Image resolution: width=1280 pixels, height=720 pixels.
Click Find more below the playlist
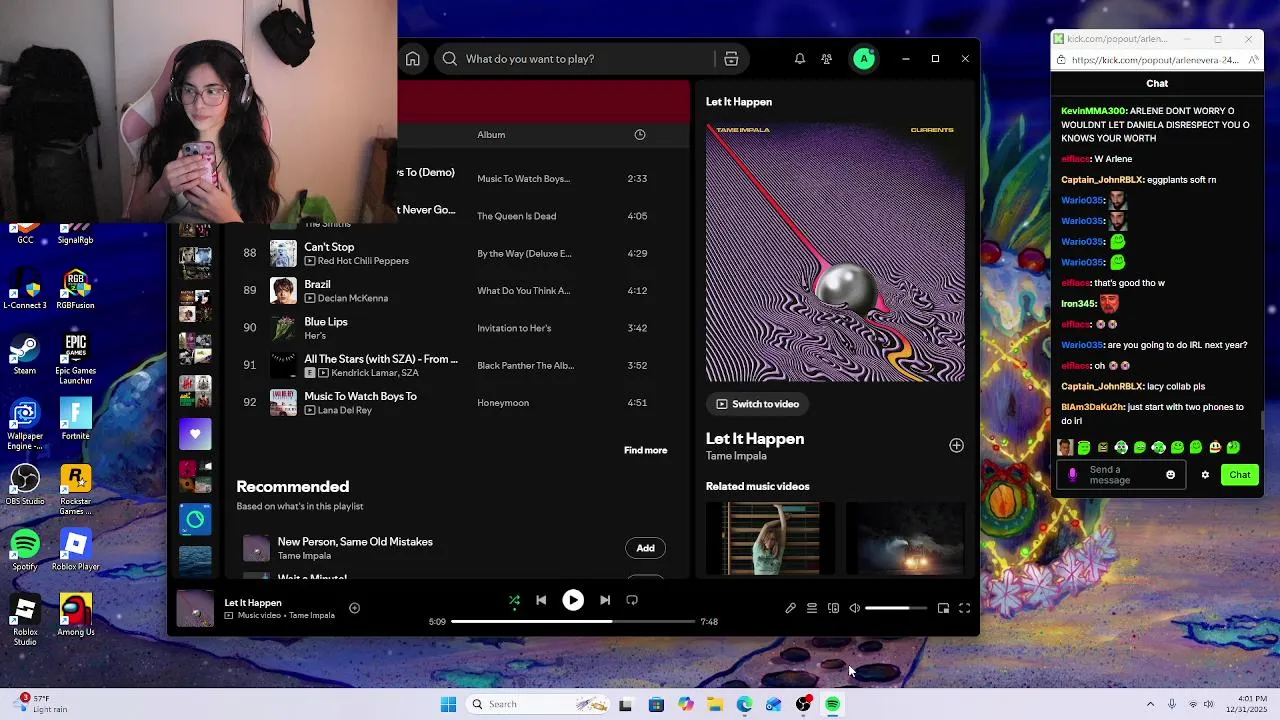point(645,451)
